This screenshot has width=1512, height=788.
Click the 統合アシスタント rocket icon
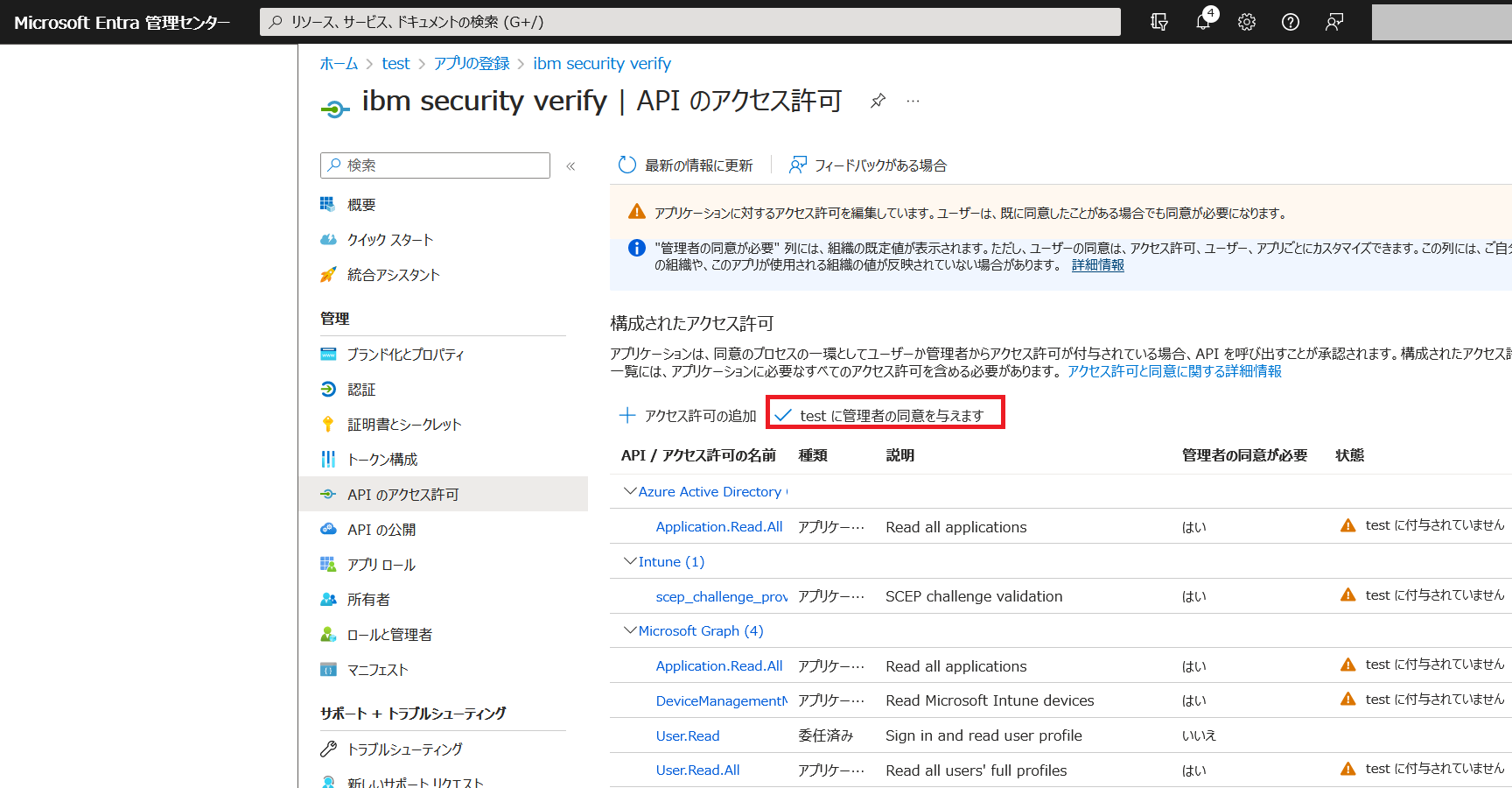(328, 274)
